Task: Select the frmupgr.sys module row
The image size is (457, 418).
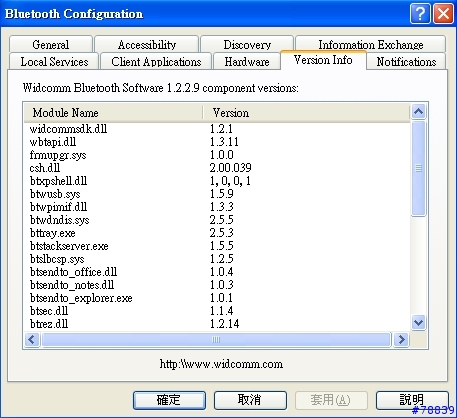Action: tap(217, 155)
